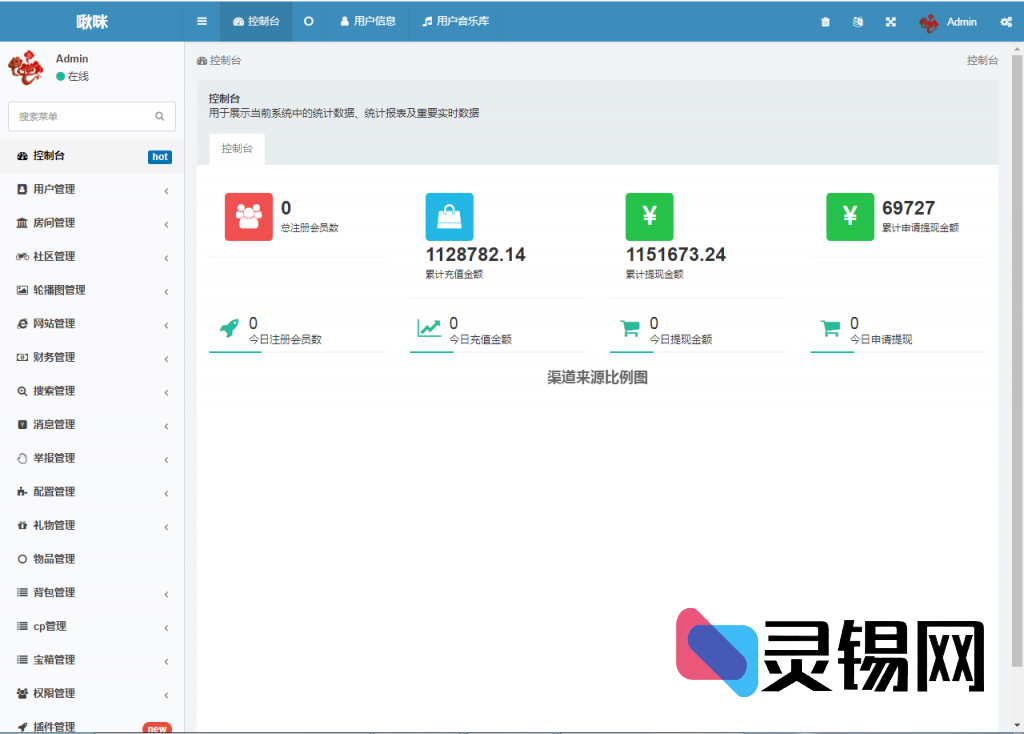1024x734 pixels.
Task: Toggle the sidebar with hamburger menu icon
Action: click(x=200, y=21)
